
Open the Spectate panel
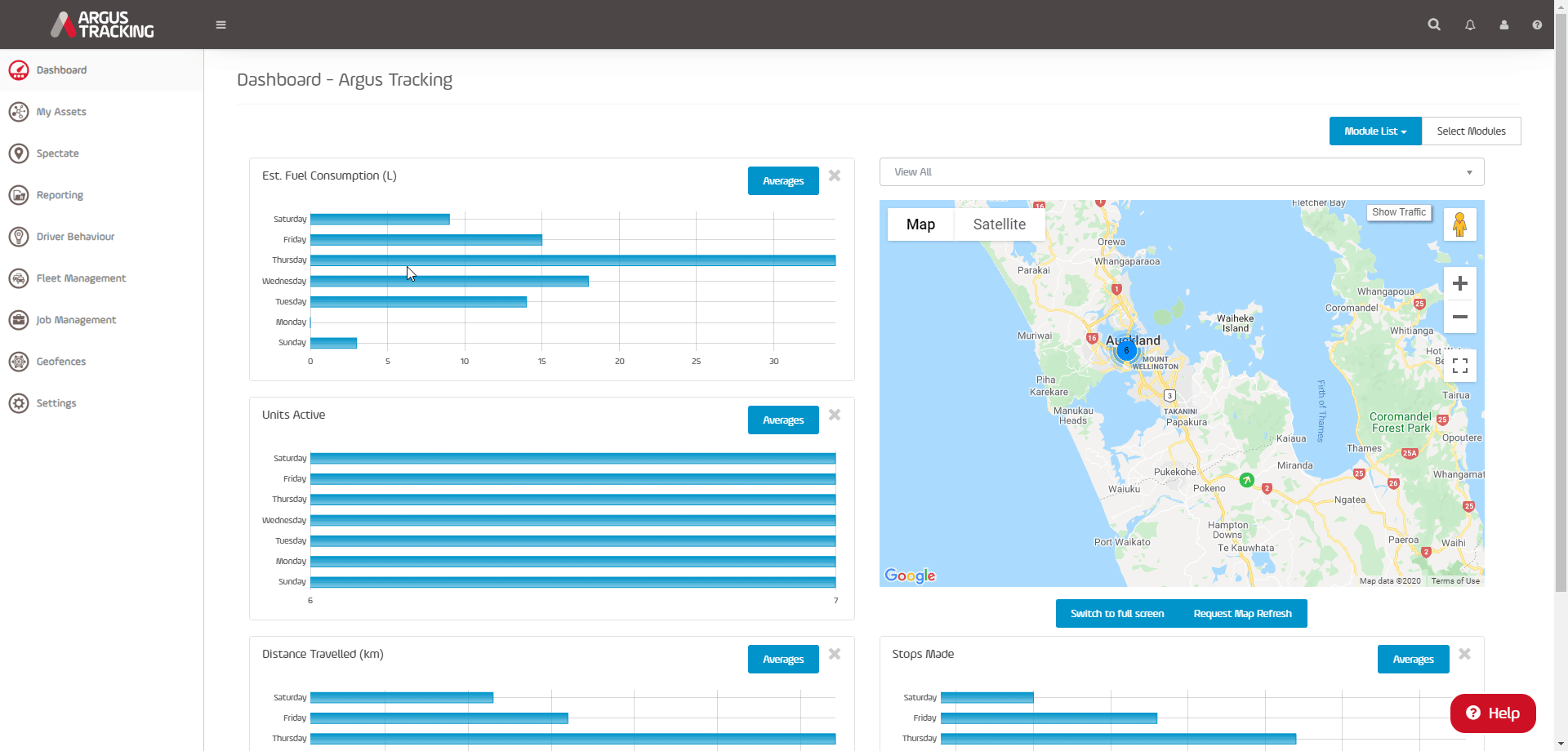(x=59, y=153)
